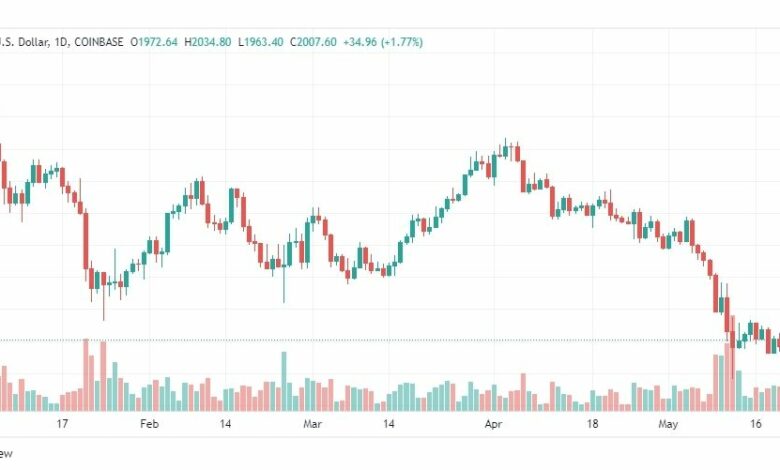Image resolution: width=780 pixels, height=470 pixels.
Task: Click the 14 label between Feb and Mar
Action: pyautogui.click(x=225, y=424)
